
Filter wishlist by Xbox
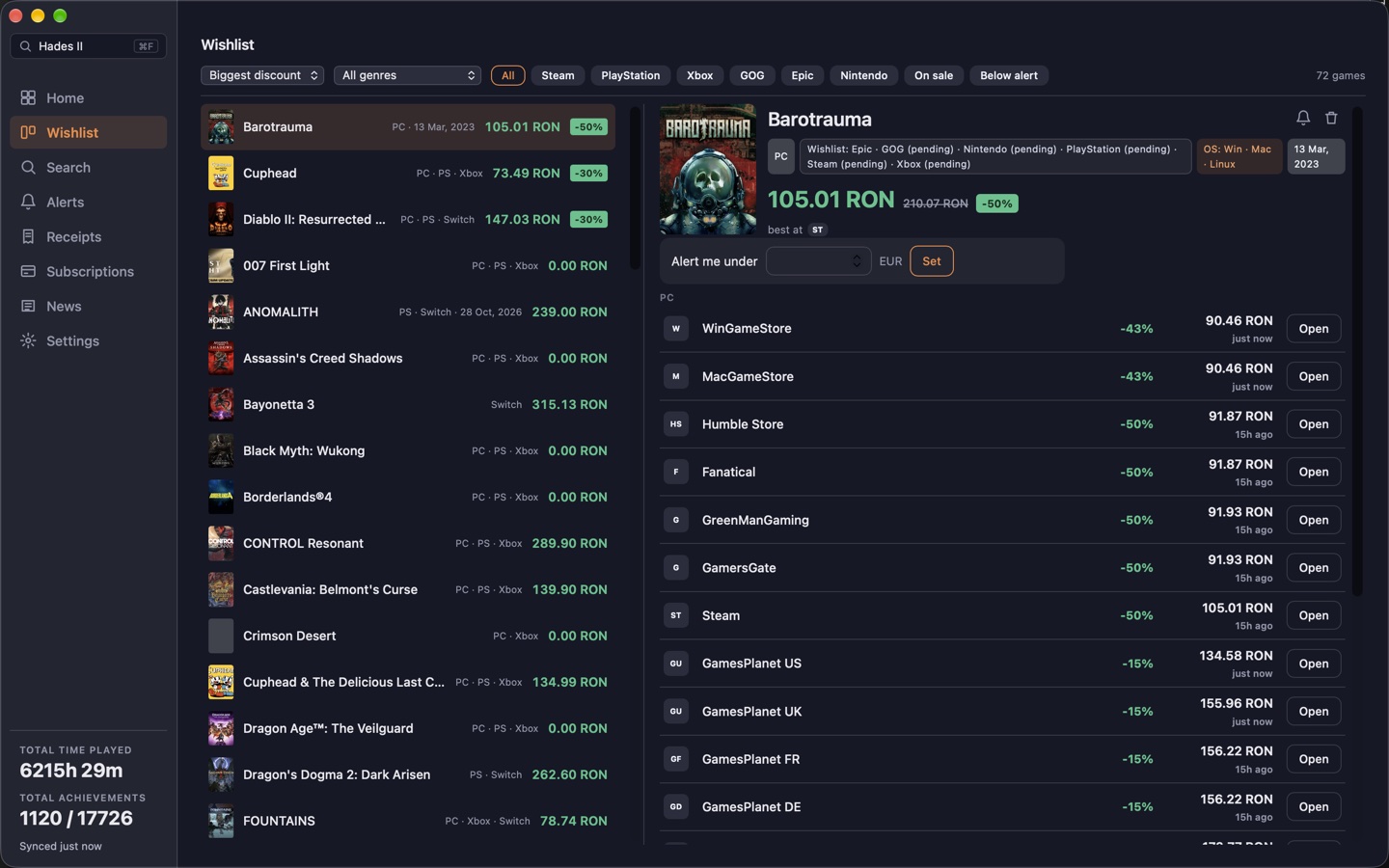[700, 75]
